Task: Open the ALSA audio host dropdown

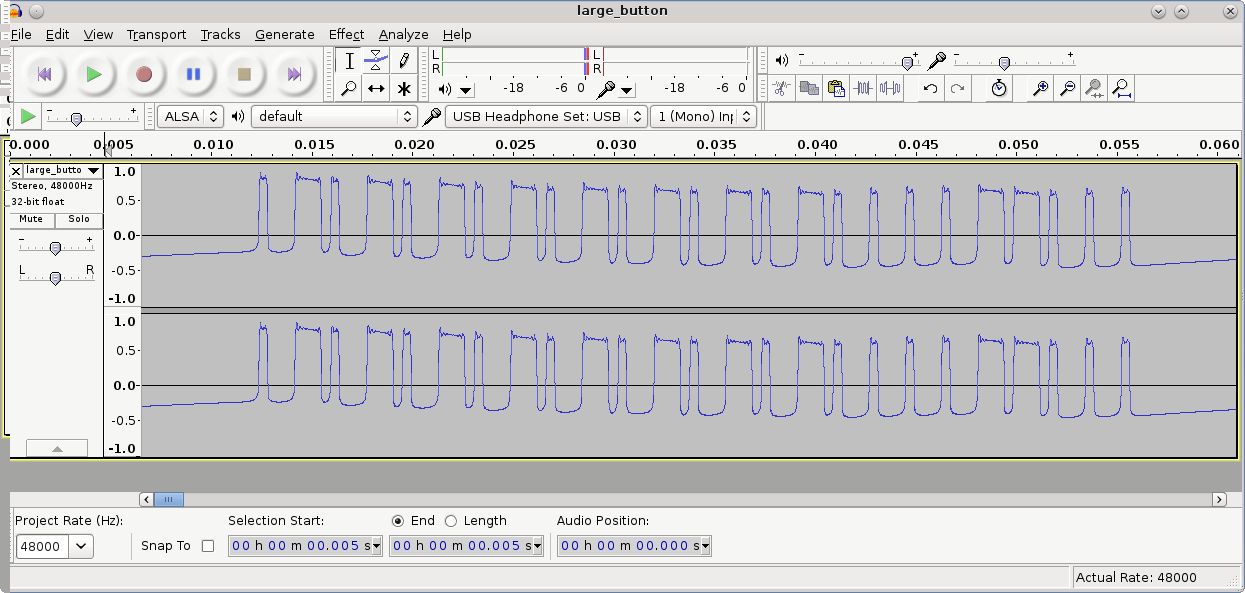Action: point(190,116)
